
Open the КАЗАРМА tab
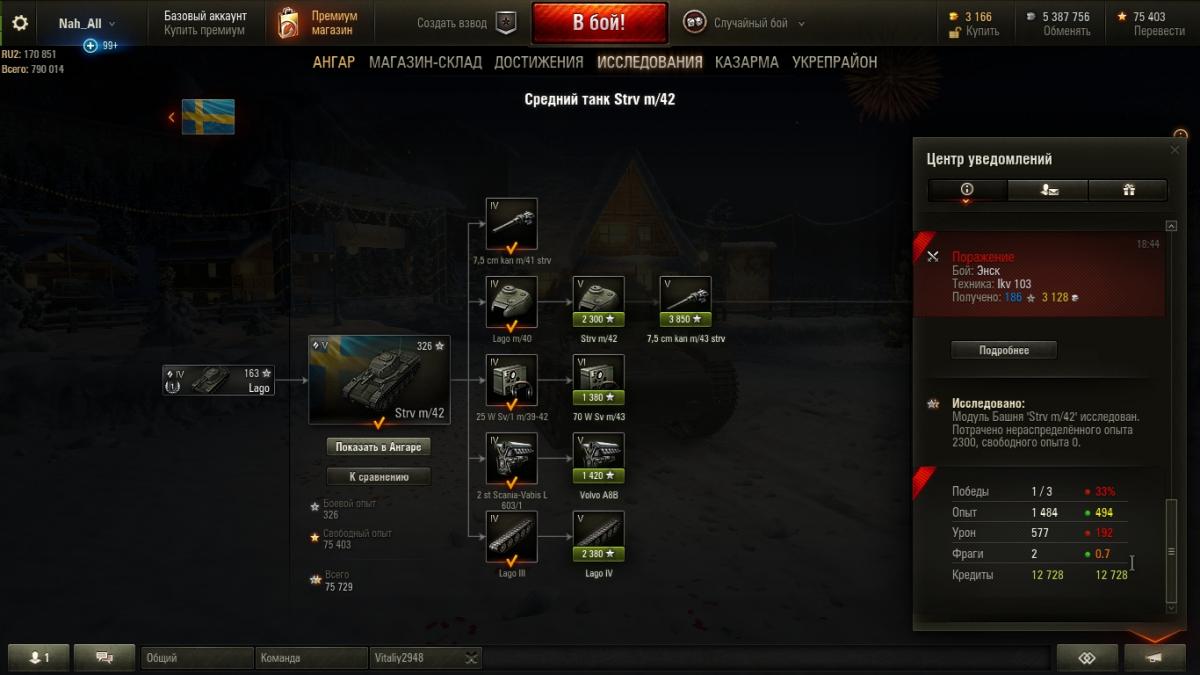(x=746, y=62)
